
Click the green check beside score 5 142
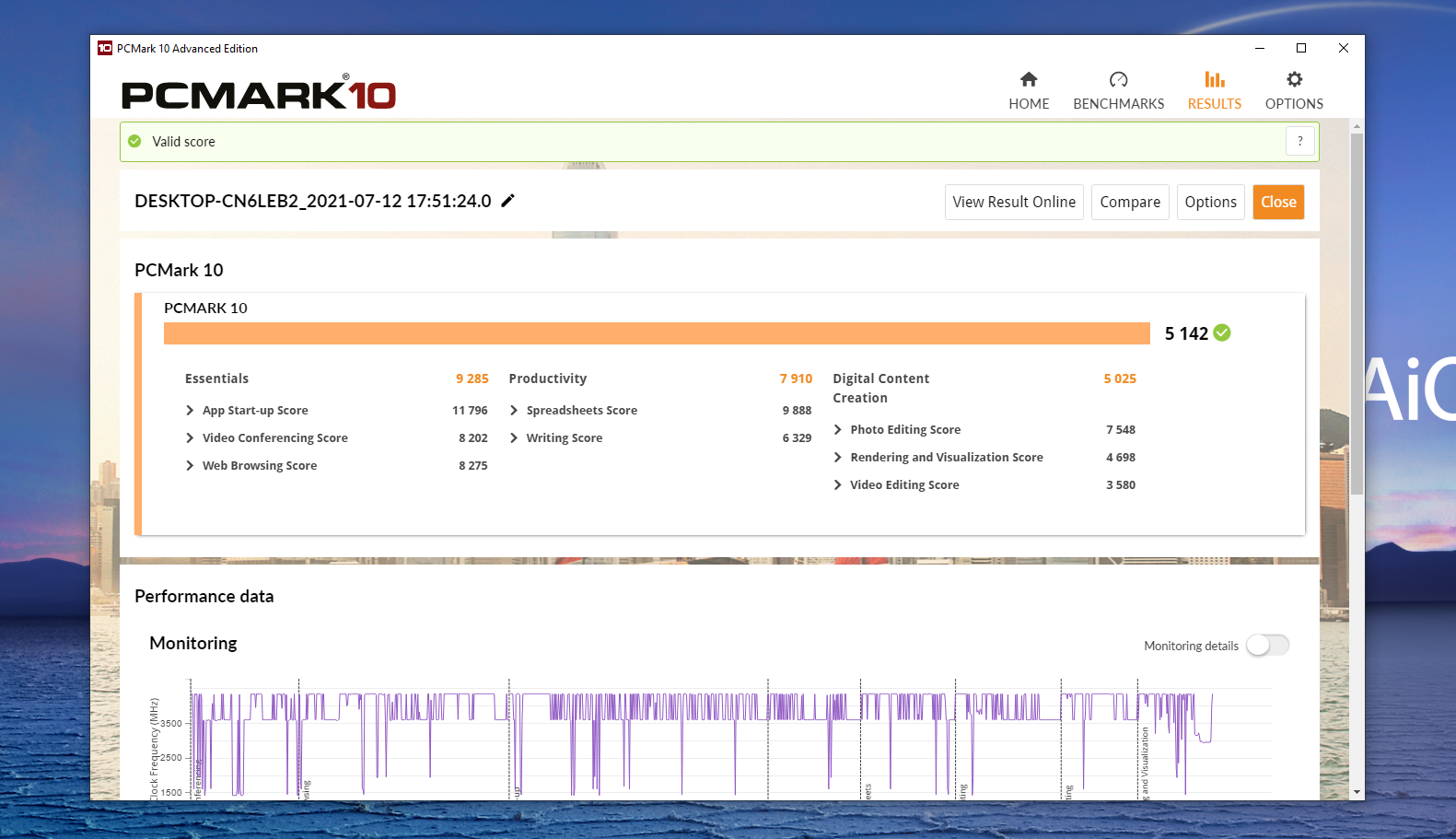click(x=1222, y=332)
